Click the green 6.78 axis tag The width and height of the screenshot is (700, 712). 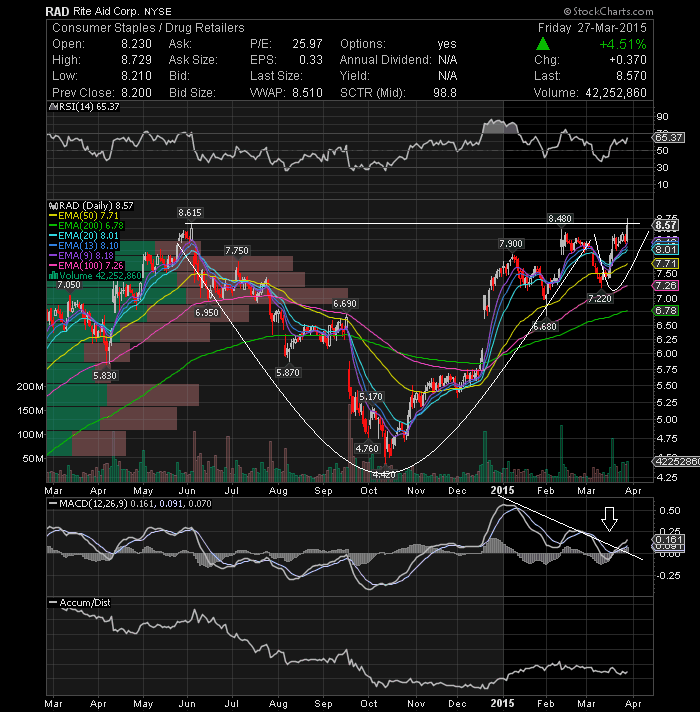click(x=665, y=311)
